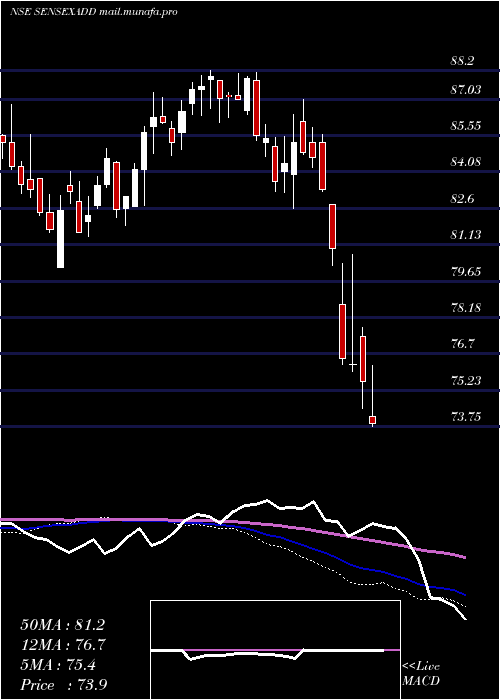Click the 73.75 price axis label
Screen dimensions: 500x700
[466, 417]
